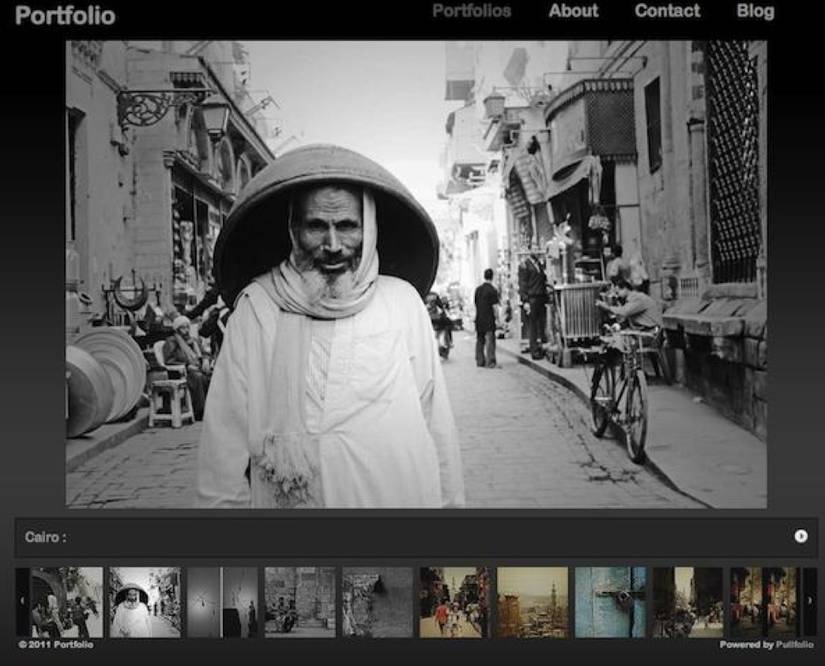
Task: Click the main Cairo street photograph
Action: pyautogui.click(x=416, y=274)
